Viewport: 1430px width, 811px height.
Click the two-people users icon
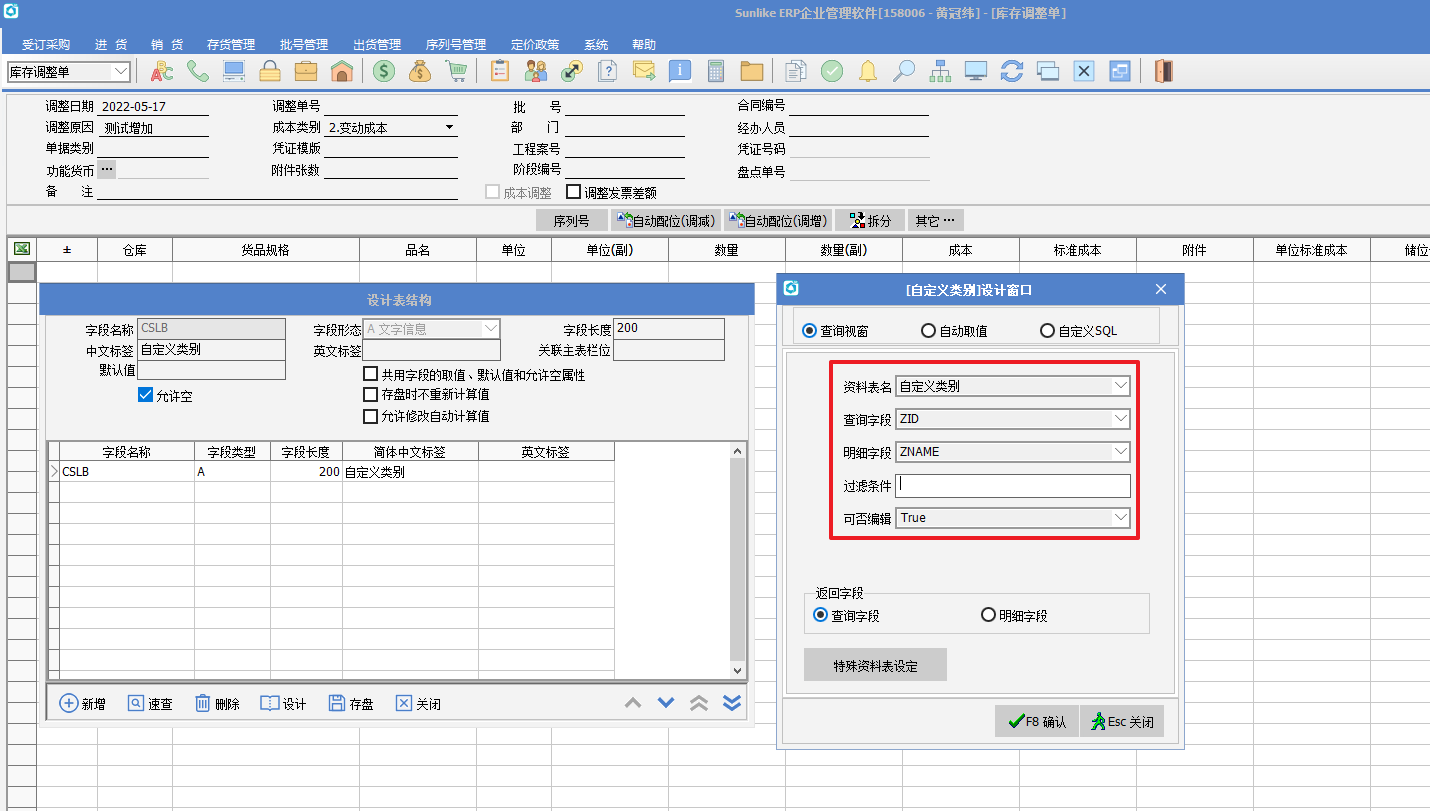point(536,71)
